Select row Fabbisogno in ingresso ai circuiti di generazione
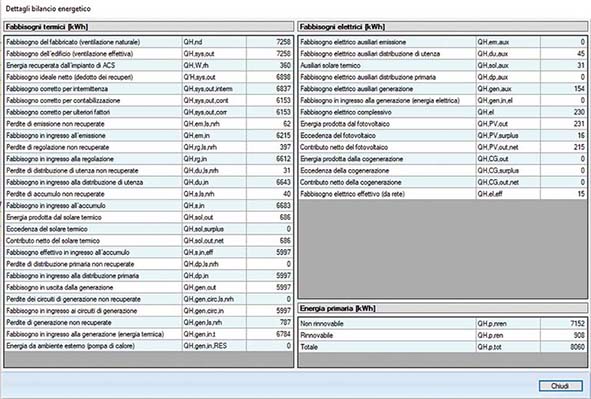This screenshot has width=591, height=399. 149,310
